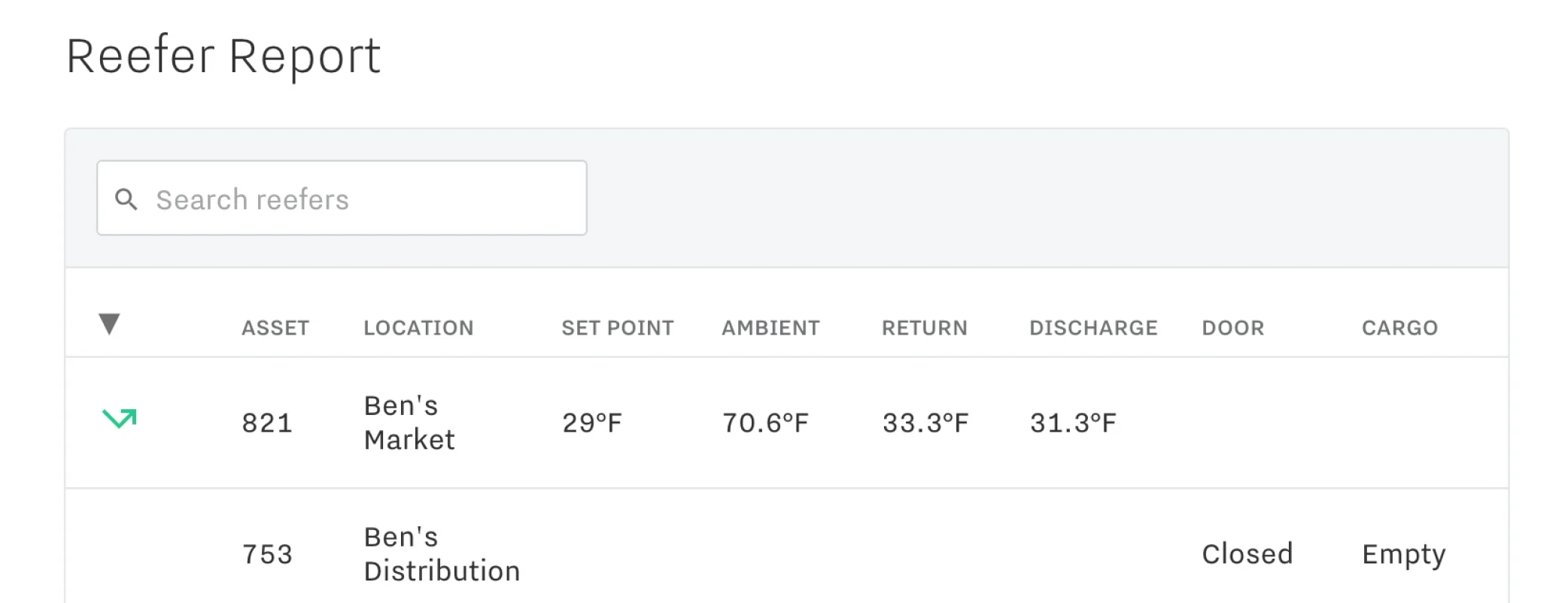Screen dimensions: 1568x603
Task: Sort by RETURN column header
Action: click(x=925, y=327)
